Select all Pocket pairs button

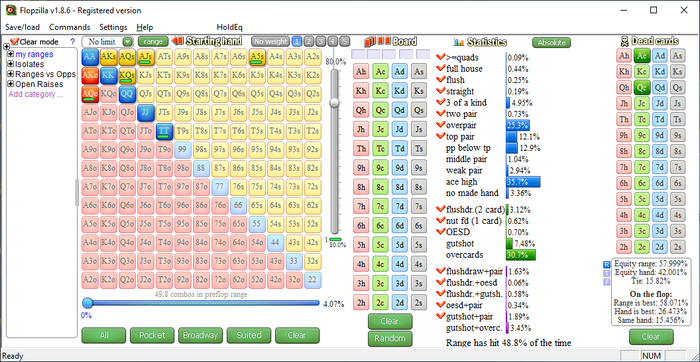point(152,335)
